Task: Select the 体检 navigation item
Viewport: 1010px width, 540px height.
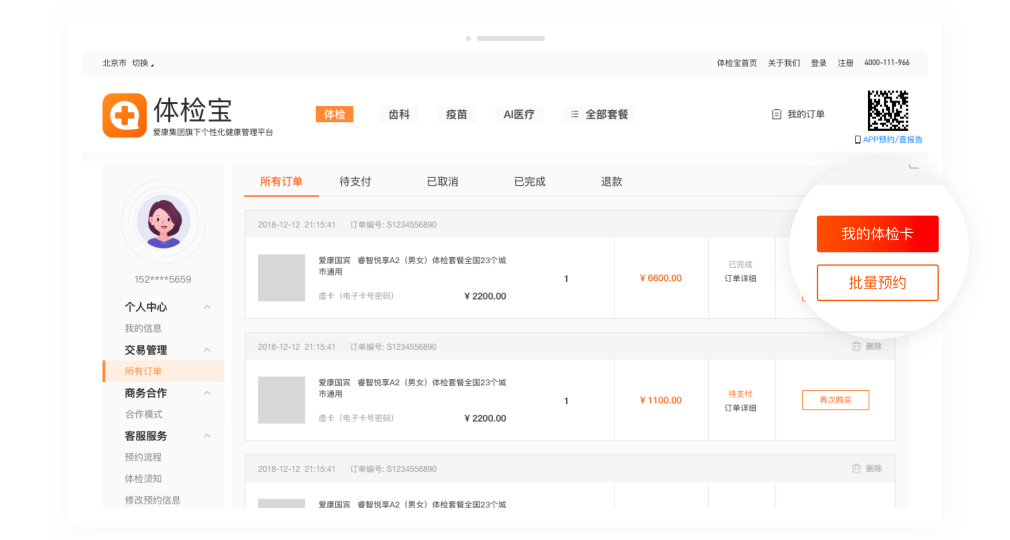Action: [x=334, y=114]
